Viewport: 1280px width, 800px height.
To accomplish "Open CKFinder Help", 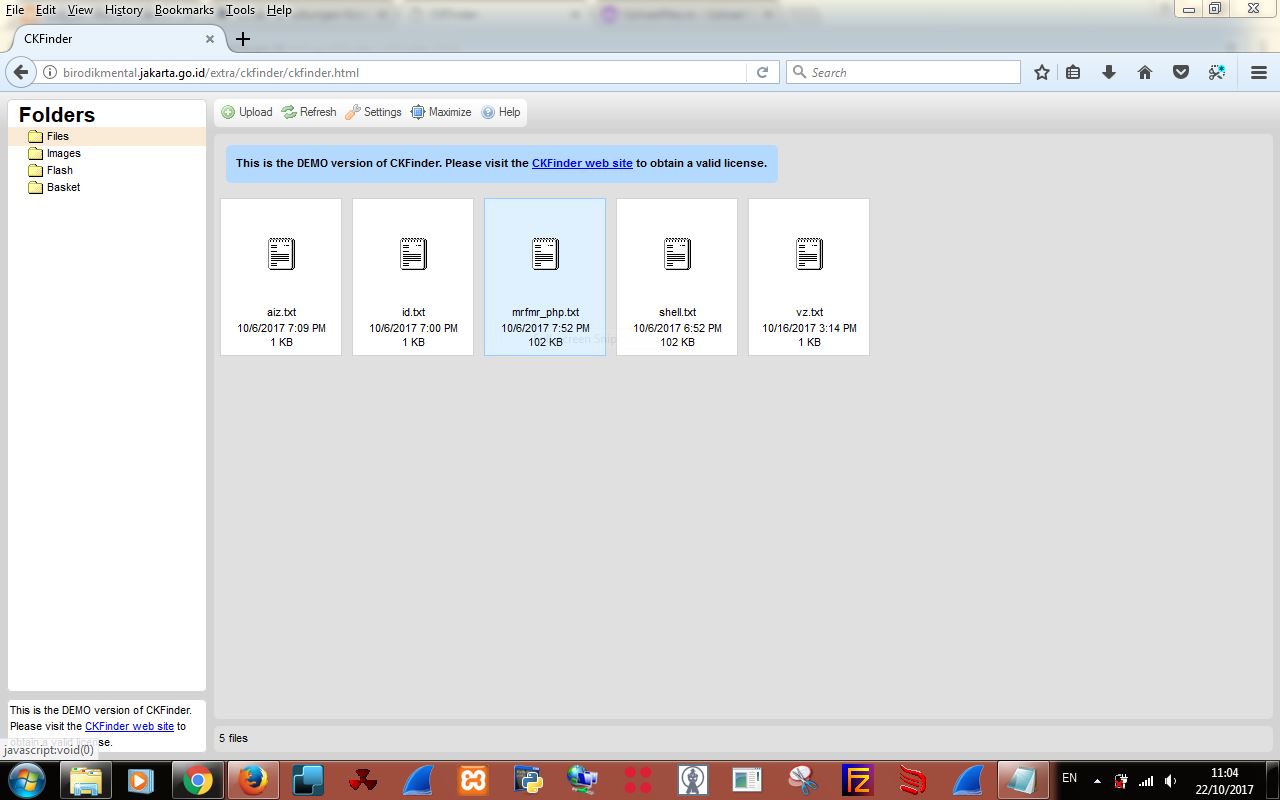I will pyautogui.click(x=500, y=112).
